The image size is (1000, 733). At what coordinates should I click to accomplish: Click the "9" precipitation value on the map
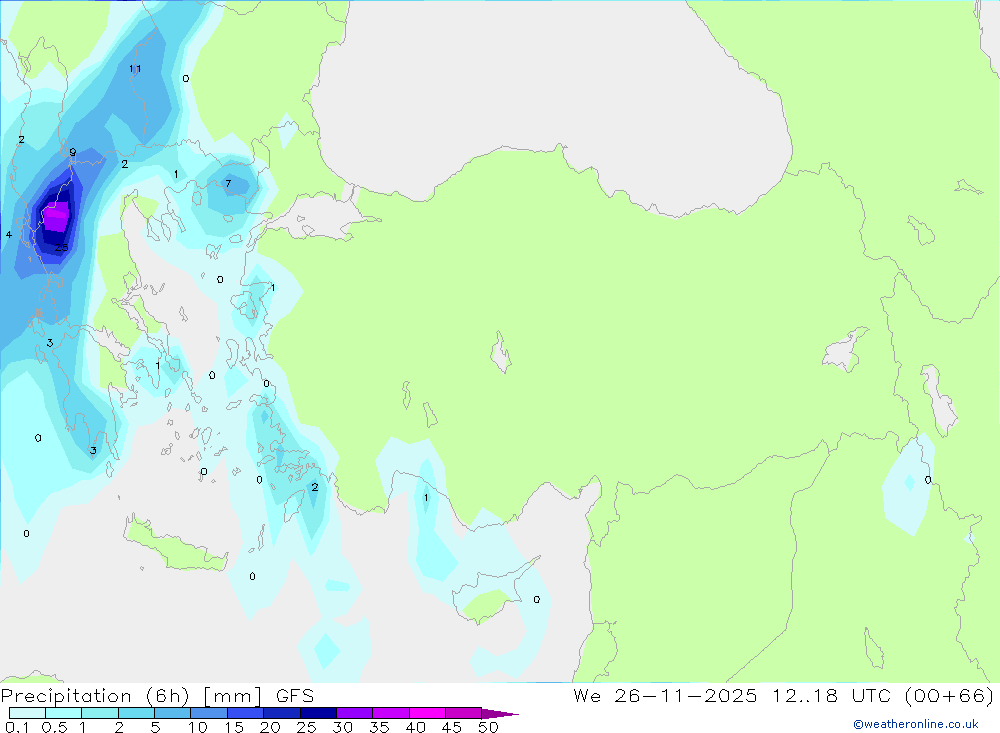(x=73, y=152)
